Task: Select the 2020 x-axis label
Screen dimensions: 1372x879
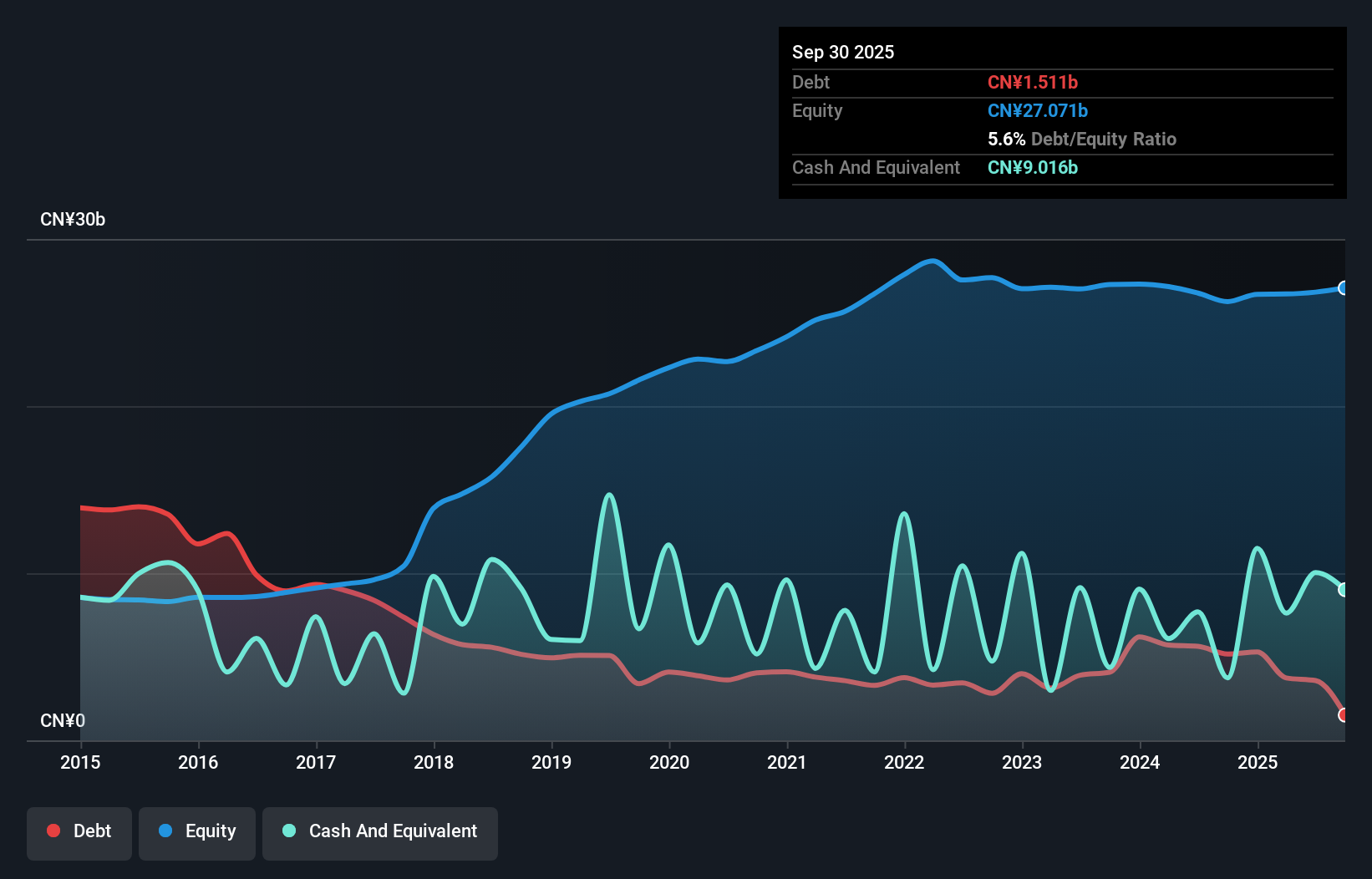Action: pyautogui.click(x=669, y=762)
